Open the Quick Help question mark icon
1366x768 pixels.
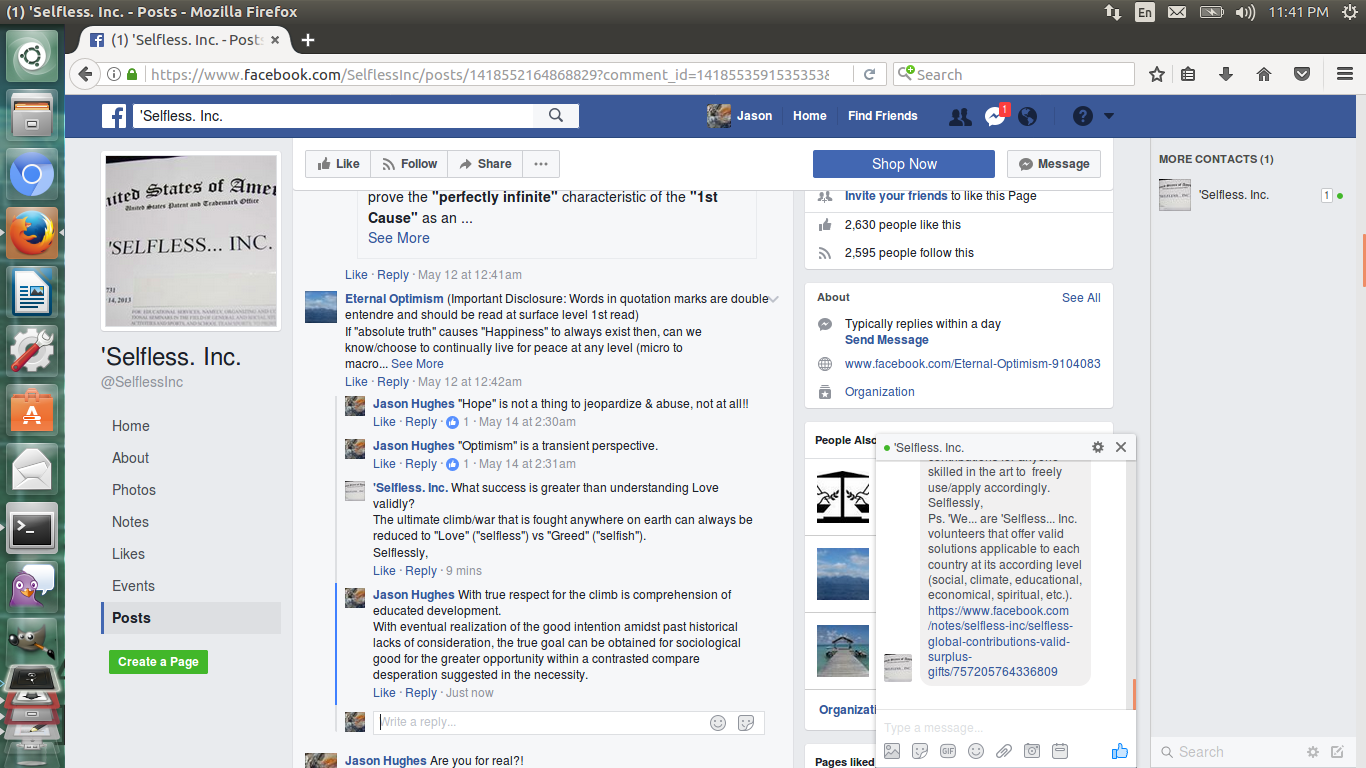pyautogui.click(x=1083, y=116)
